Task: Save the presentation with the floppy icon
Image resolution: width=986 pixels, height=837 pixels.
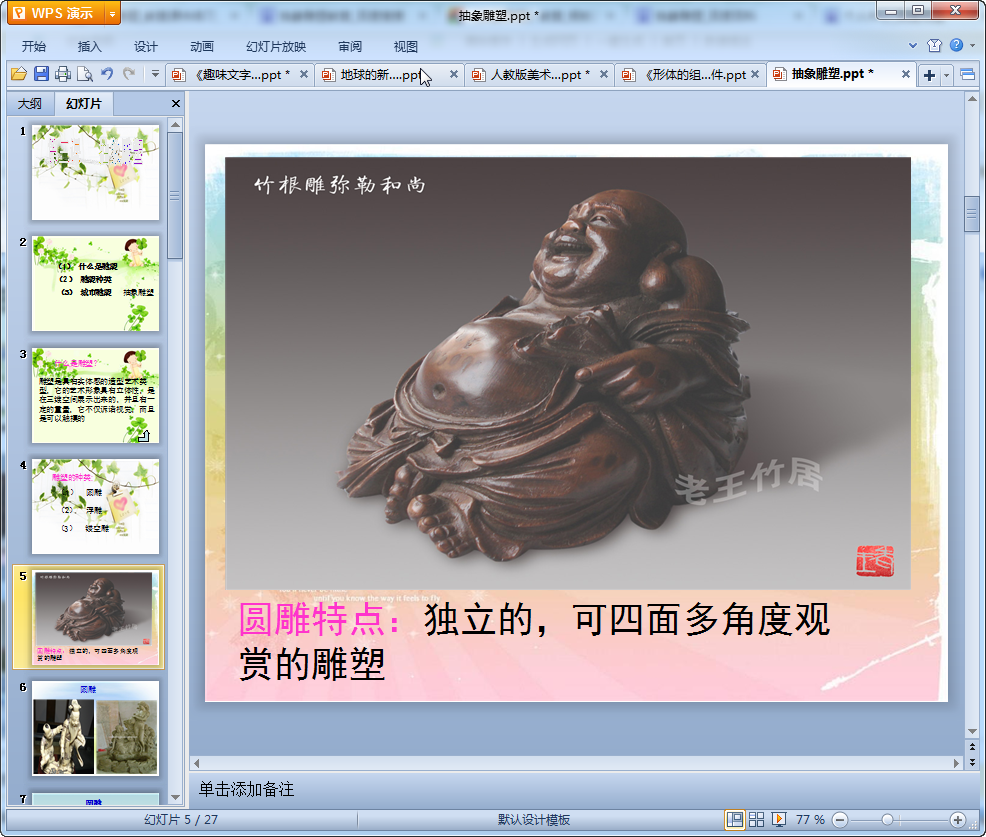Action: 41,74
